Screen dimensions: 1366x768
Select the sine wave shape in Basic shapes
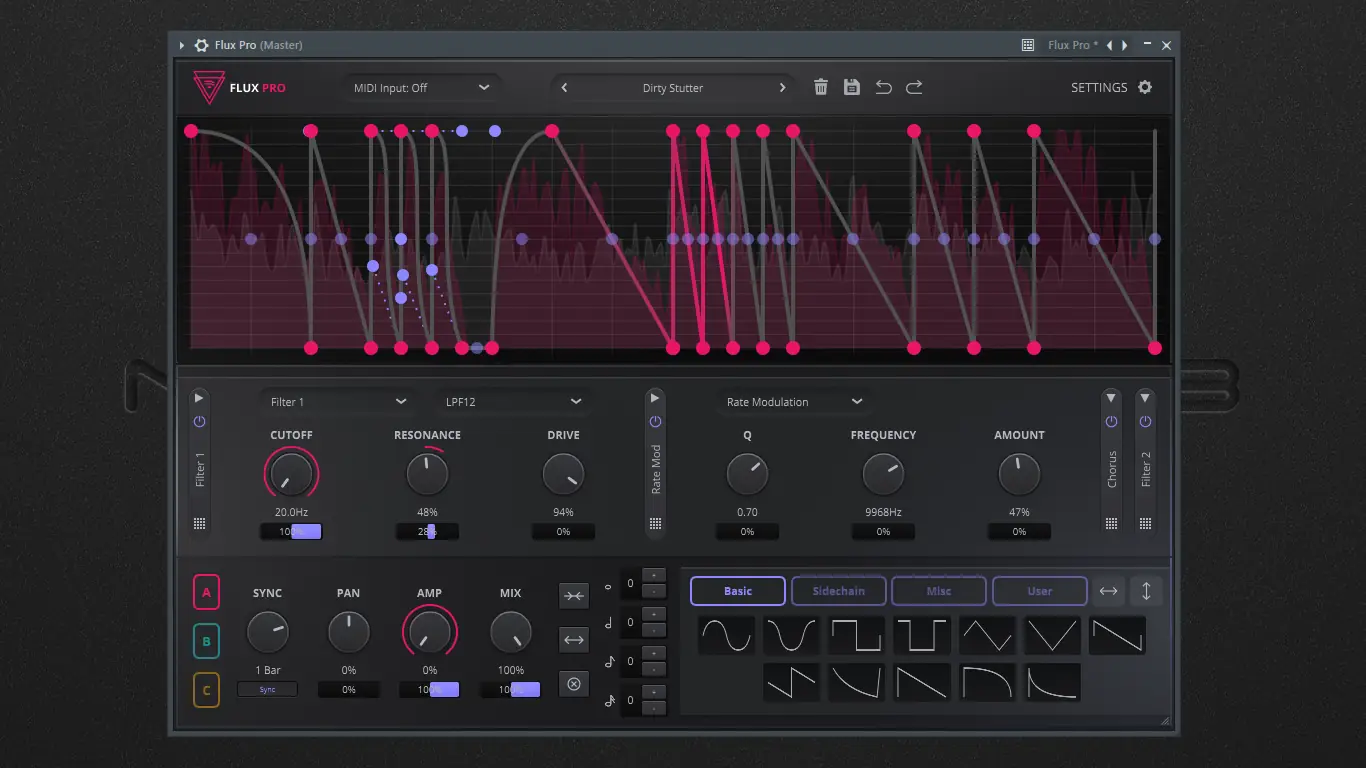click(x=726, y=635)
